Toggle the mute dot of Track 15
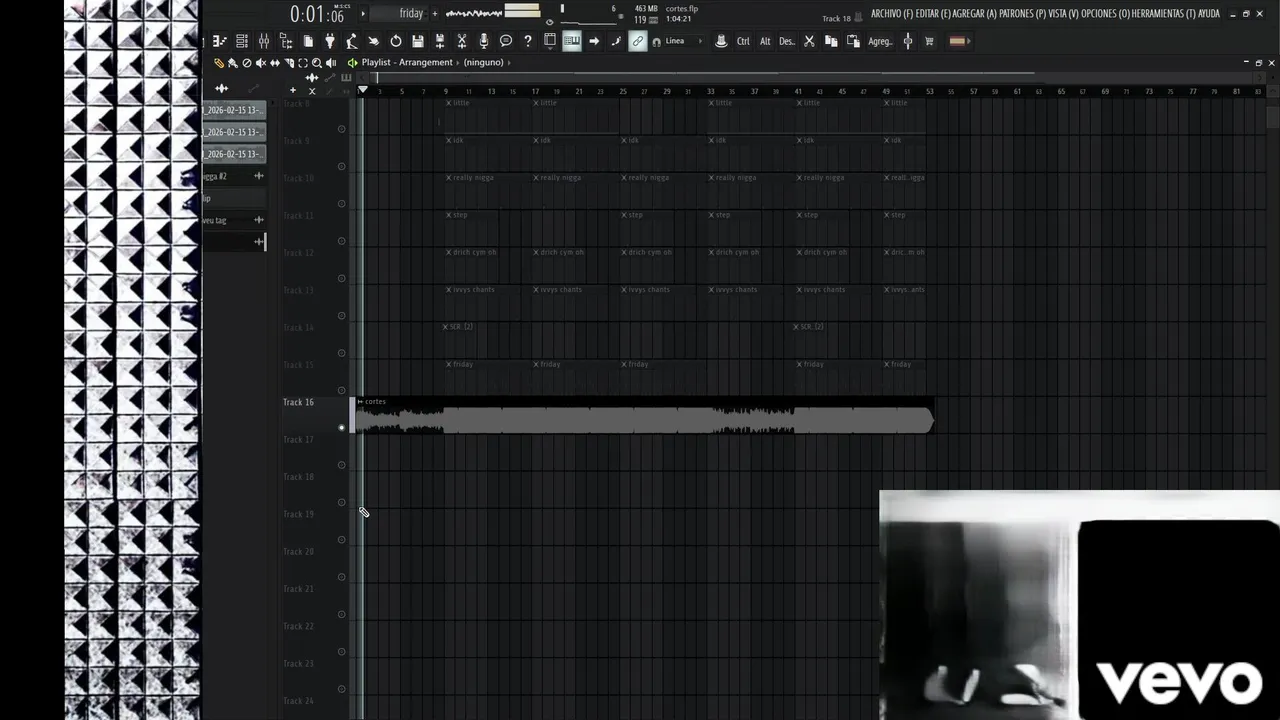1280x720 pixels. pos(341,390)
